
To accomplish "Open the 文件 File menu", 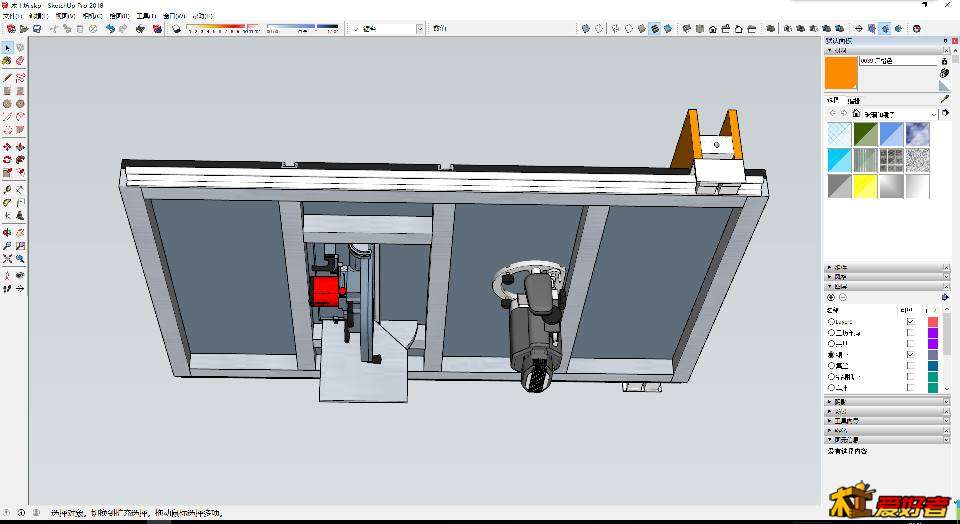I will coord(12,16).
